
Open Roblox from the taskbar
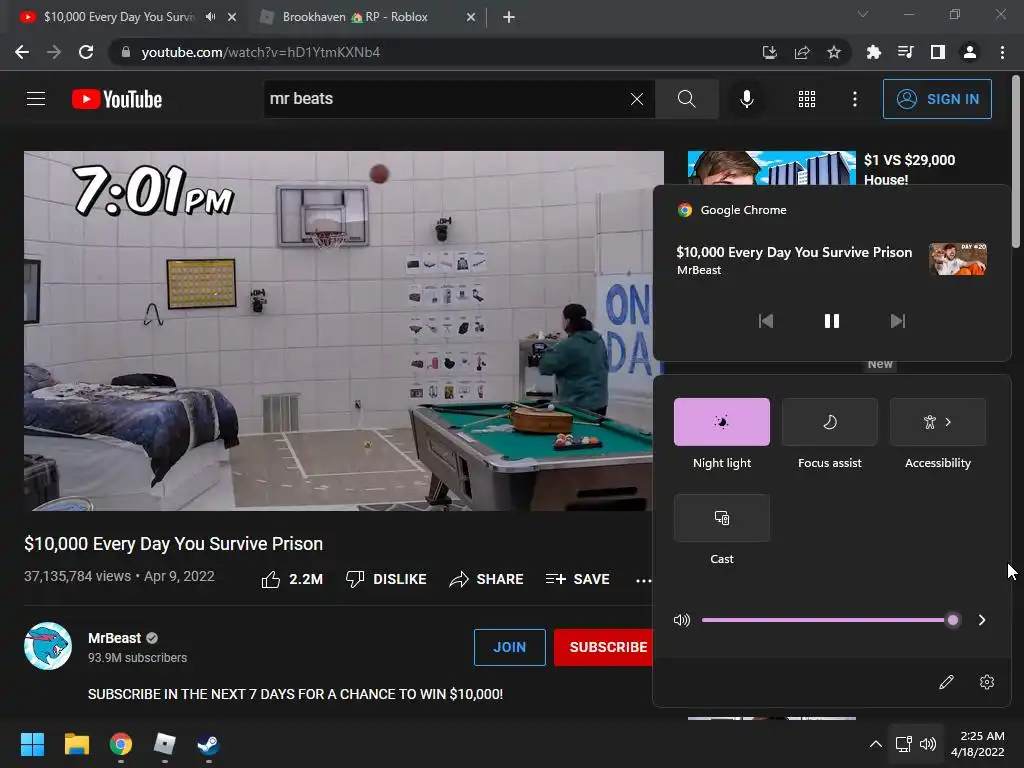[165, 744]
